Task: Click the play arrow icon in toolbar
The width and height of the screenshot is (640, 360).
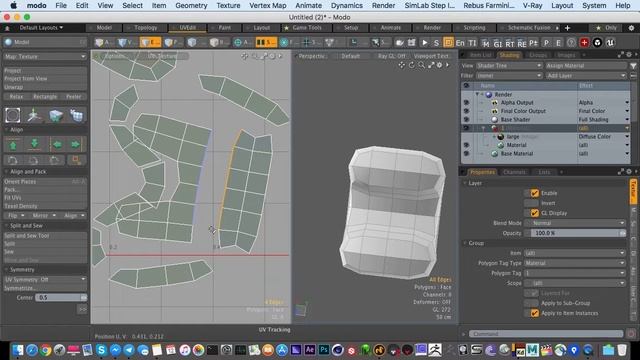Action: 424,42
